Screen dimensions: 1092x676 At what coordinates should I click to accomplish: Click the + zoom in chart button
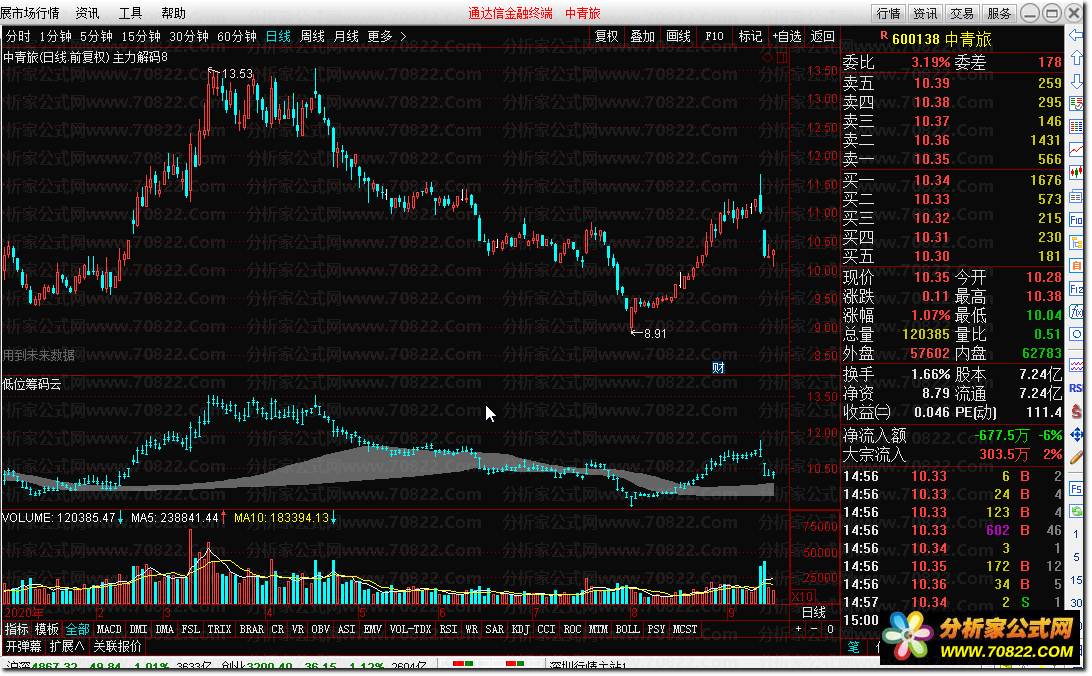click(798, 629)
